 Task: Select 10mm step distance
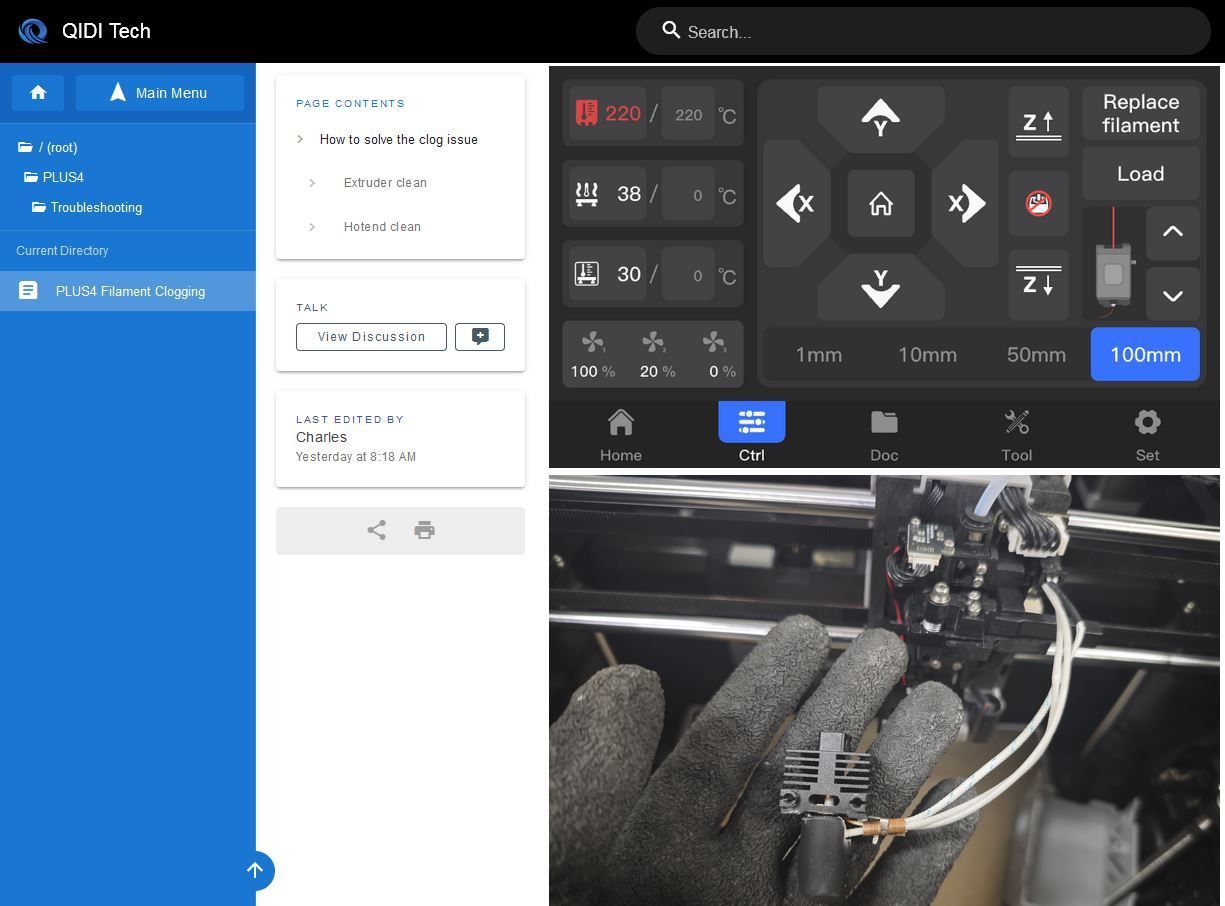(927, 355)
